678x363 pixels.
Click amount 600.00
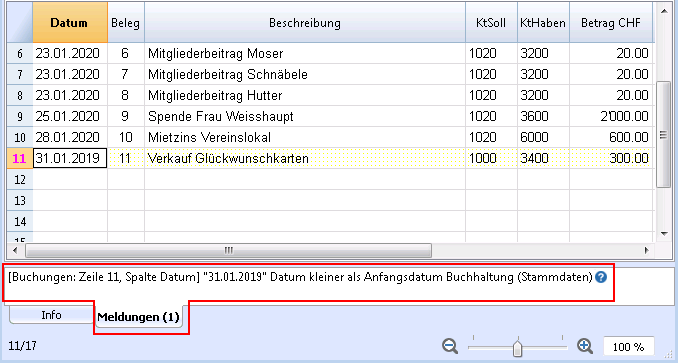(x=611, y=137)
